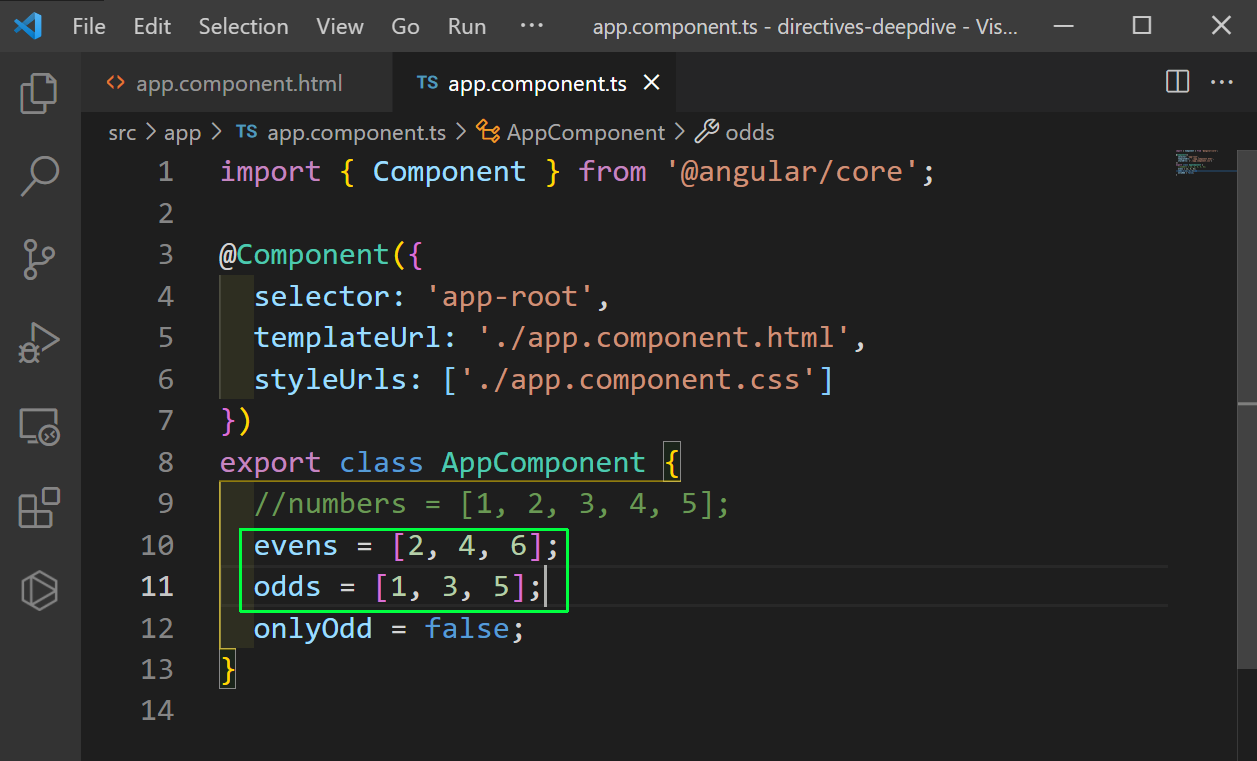Click line number 12 in gutter

click(x=157, y=628)
